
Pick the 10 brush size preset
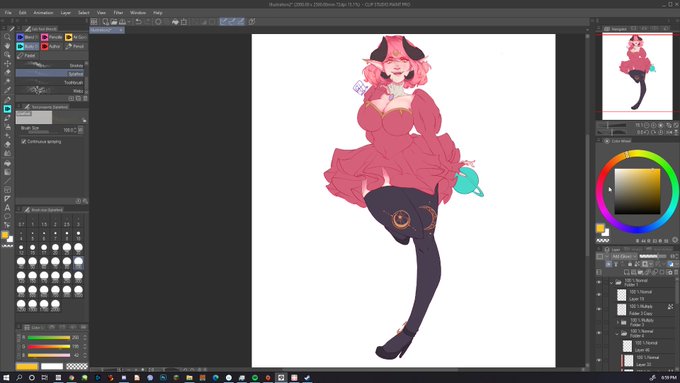point(78,235)
